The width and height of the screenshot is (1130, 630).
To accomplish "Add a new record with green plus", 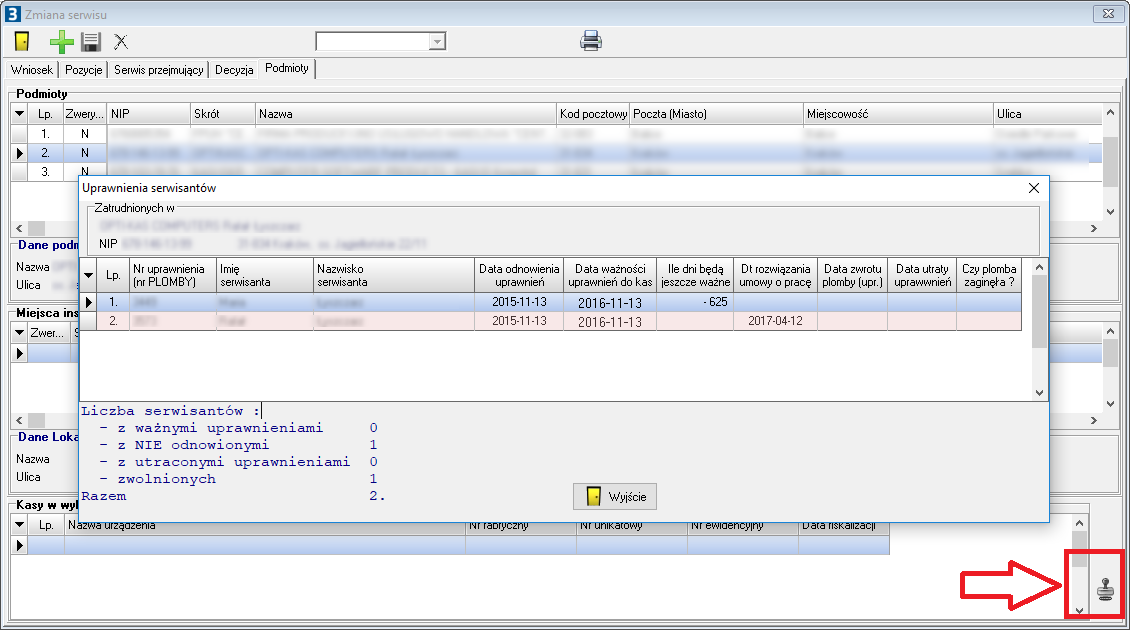I will coord(61,42).
